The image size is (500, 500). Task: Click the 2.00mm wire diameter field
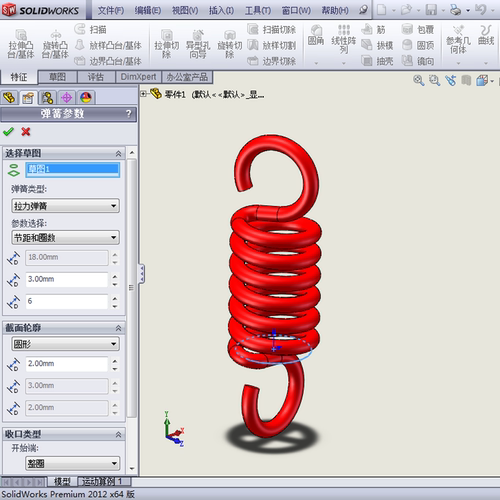(x=67, y=364)
